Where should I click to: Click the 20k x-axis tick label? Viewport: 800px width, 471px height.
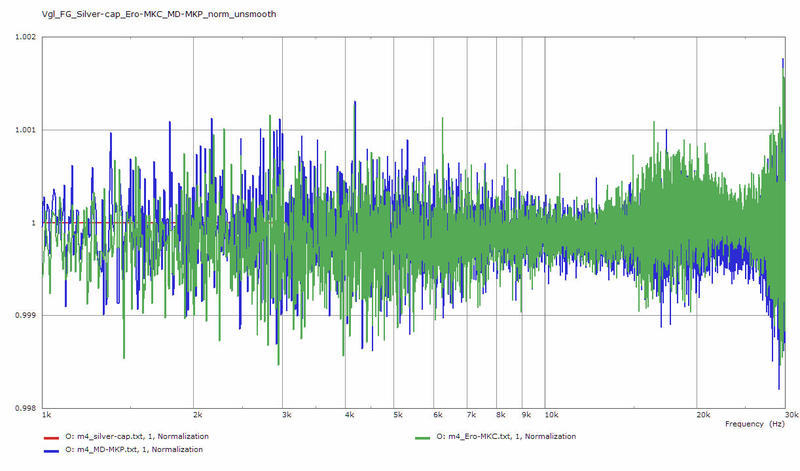point(702,414)
